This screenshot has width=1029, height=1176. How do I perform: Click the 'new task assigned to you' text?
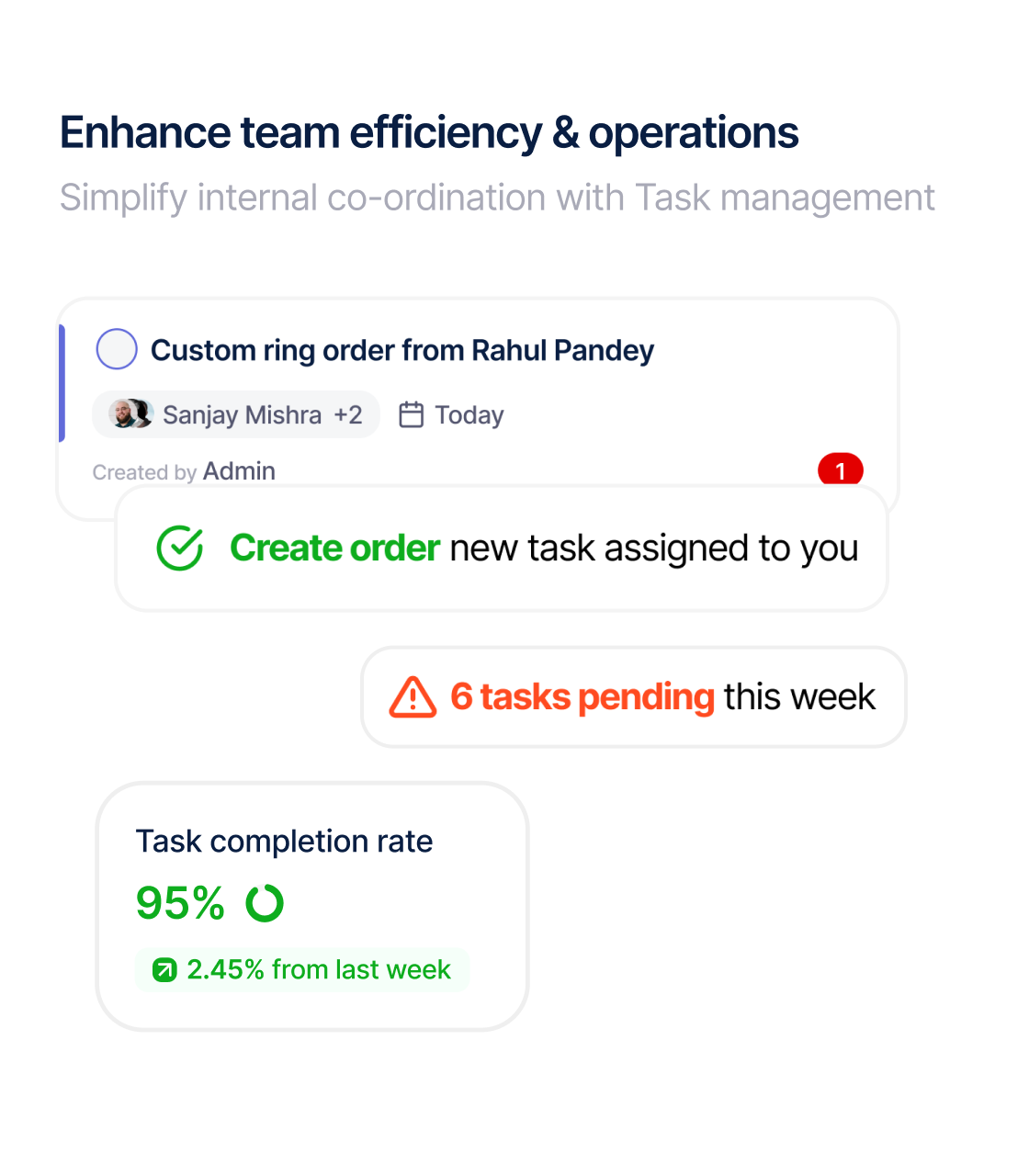tap(653, 548)
